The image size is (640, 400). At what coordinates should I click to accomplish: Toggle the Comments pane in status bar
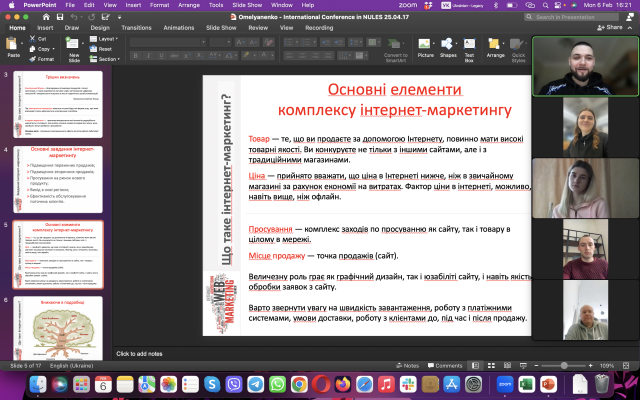pyautogui.click(x=445, y=366)
